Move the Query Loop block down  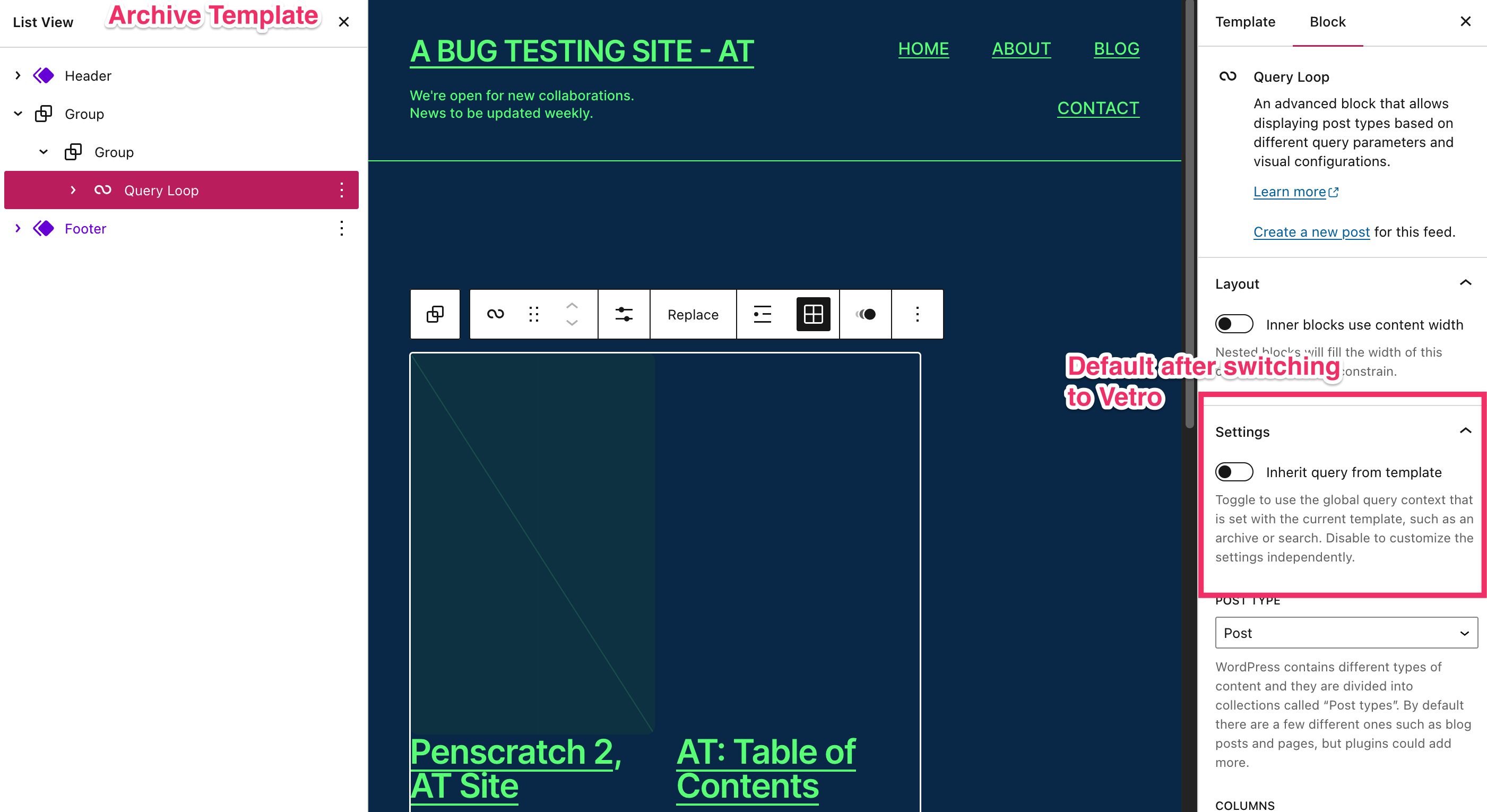pos(572,323)
